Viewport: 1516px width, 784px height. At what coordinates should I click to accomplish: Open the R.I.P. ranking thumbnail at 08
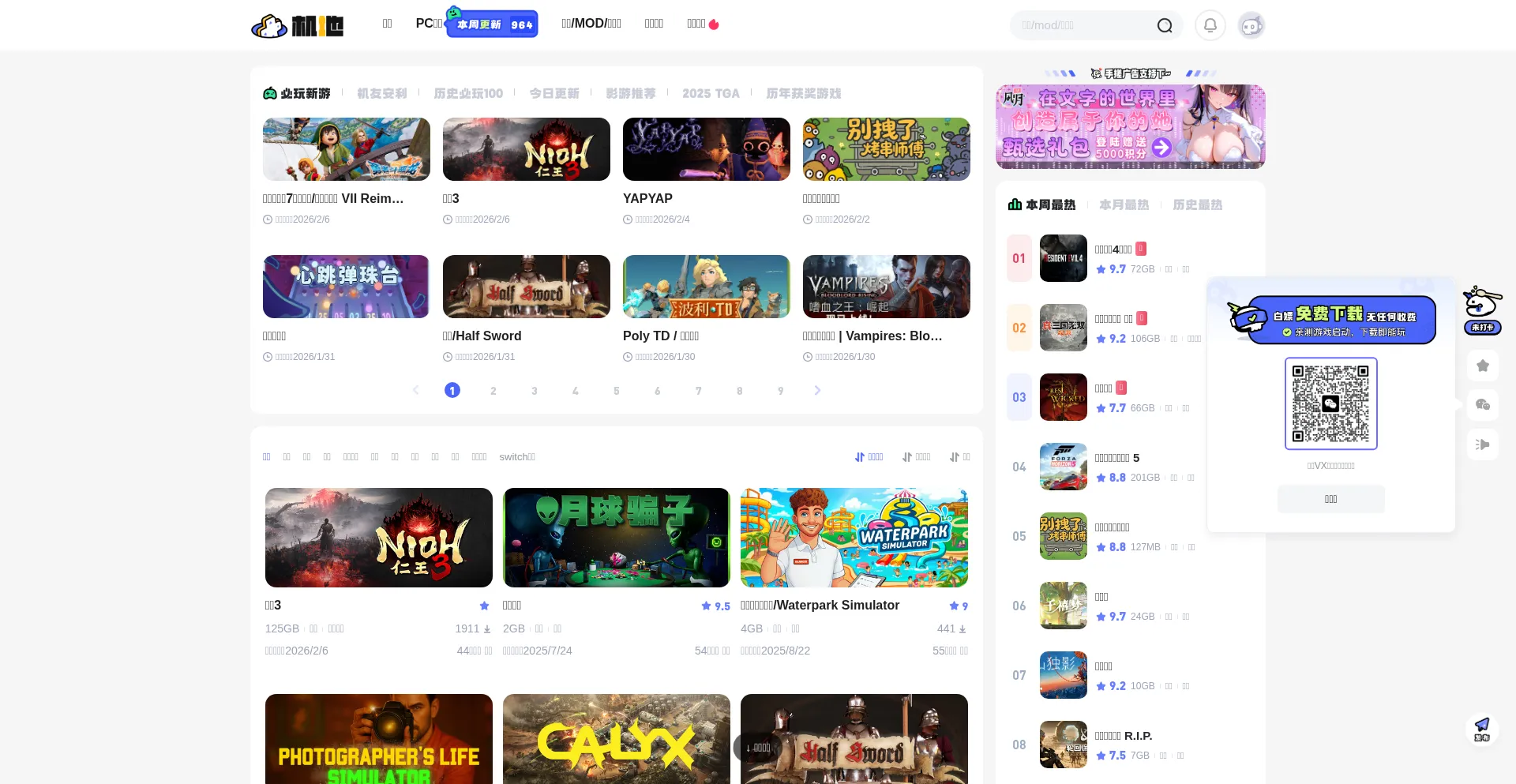[x=1064, y=745]
